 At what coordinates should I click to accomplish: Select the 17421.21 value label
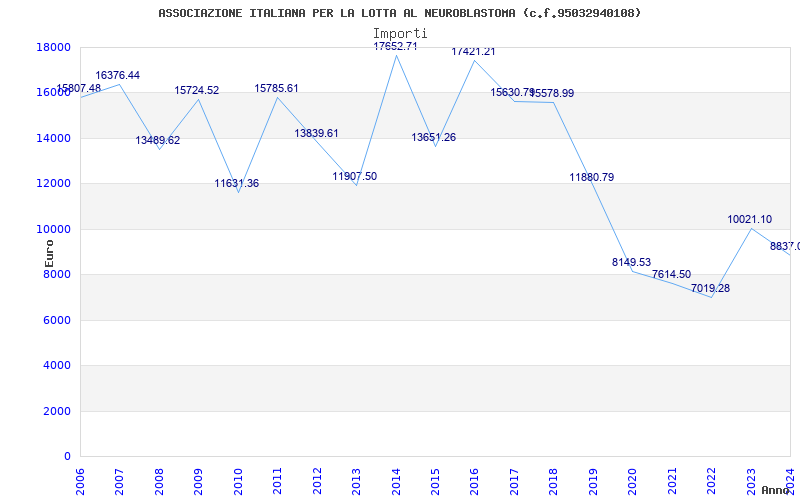click(473, 52)
